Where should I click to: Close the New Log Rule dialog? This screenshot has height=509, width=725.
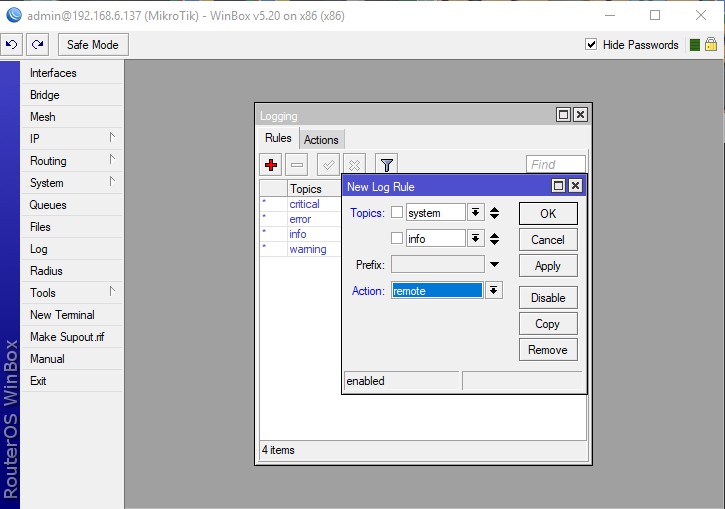pyautogui.click(x=575, y=186)
